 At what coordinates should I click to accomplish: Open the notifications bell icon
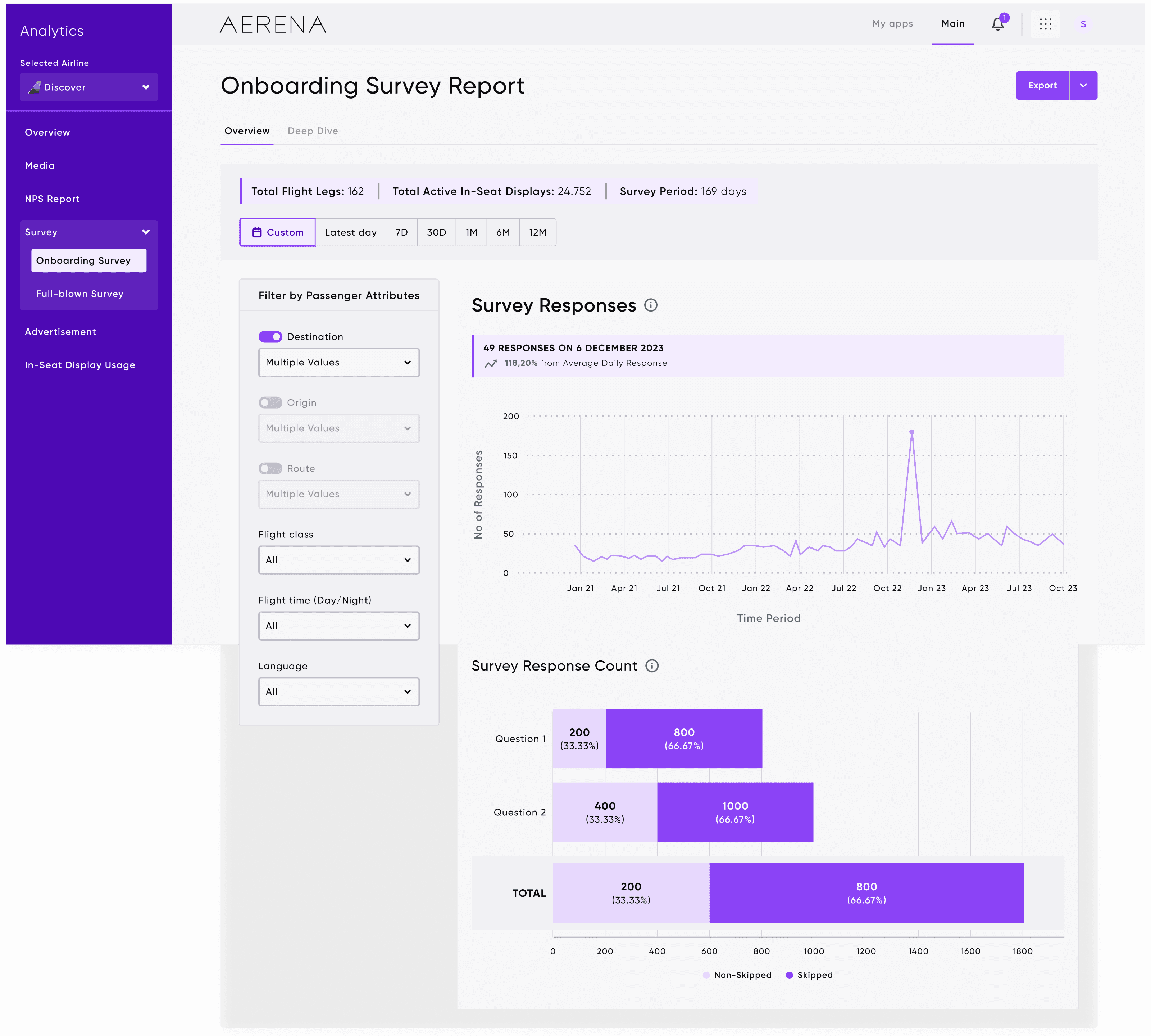point(997,24)
